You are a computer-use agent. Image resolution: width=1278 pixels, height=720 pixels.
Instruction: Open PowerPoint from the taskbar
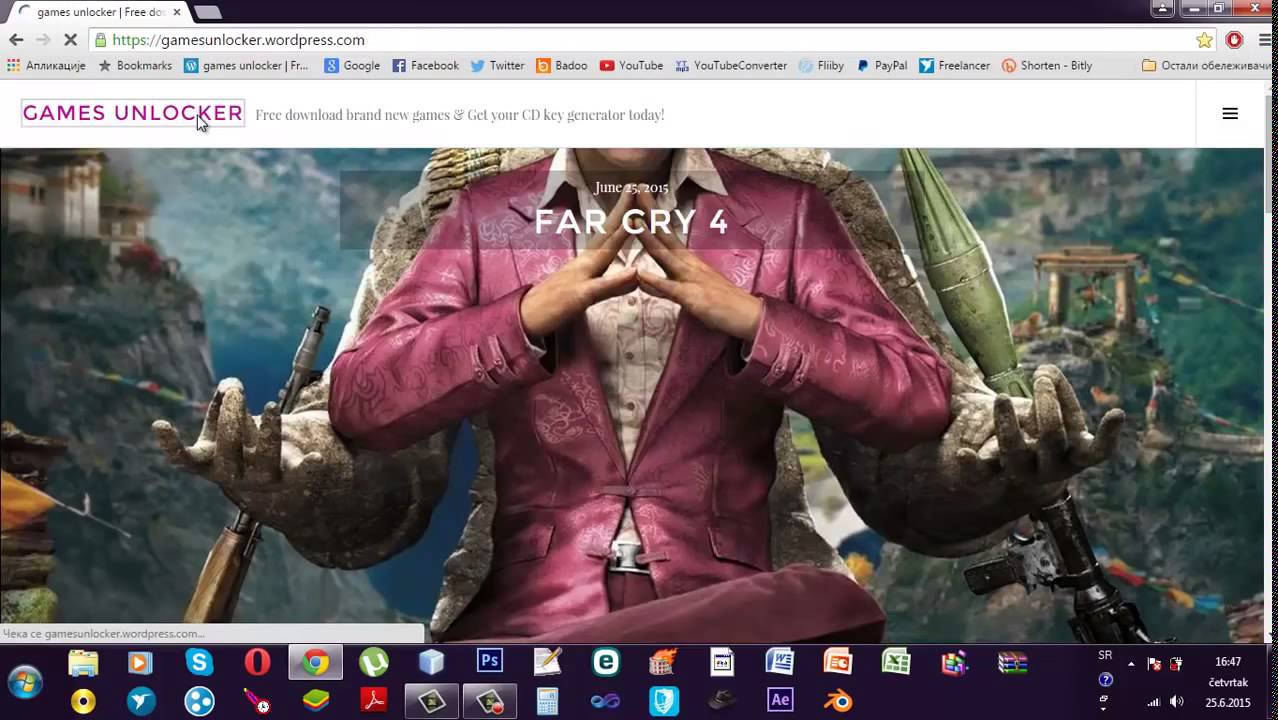837,662
